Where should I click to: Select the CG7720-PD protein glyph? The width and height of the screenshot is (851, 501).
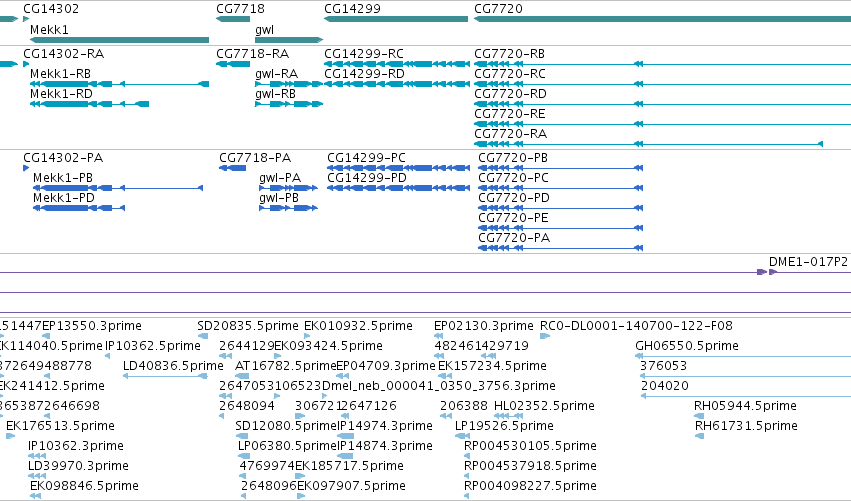(561, 208)
